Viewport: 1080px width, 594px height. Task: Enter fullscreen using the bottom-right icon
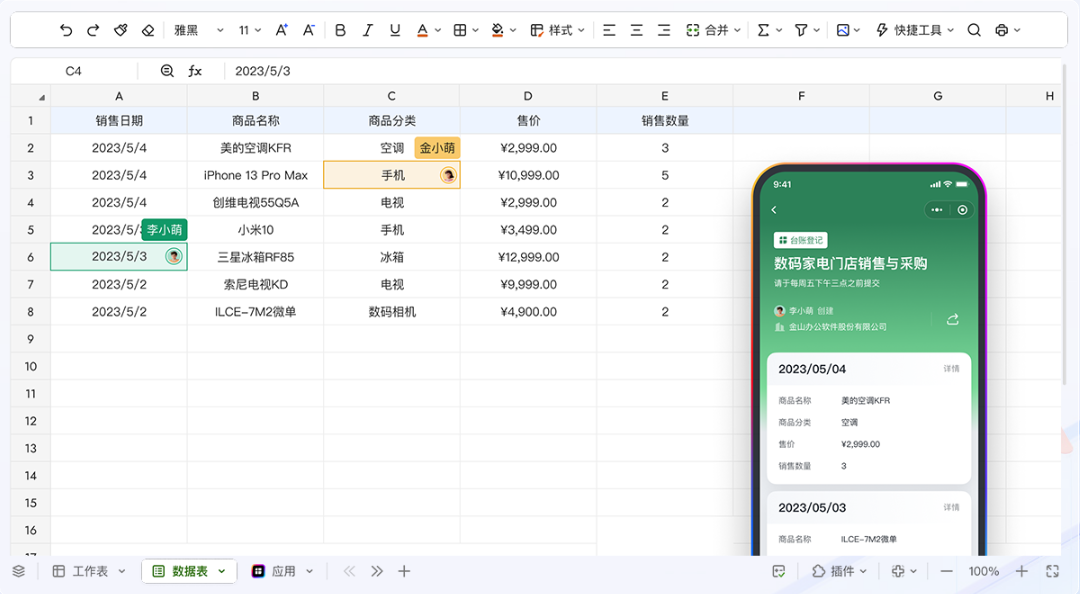coord(1052,571)
